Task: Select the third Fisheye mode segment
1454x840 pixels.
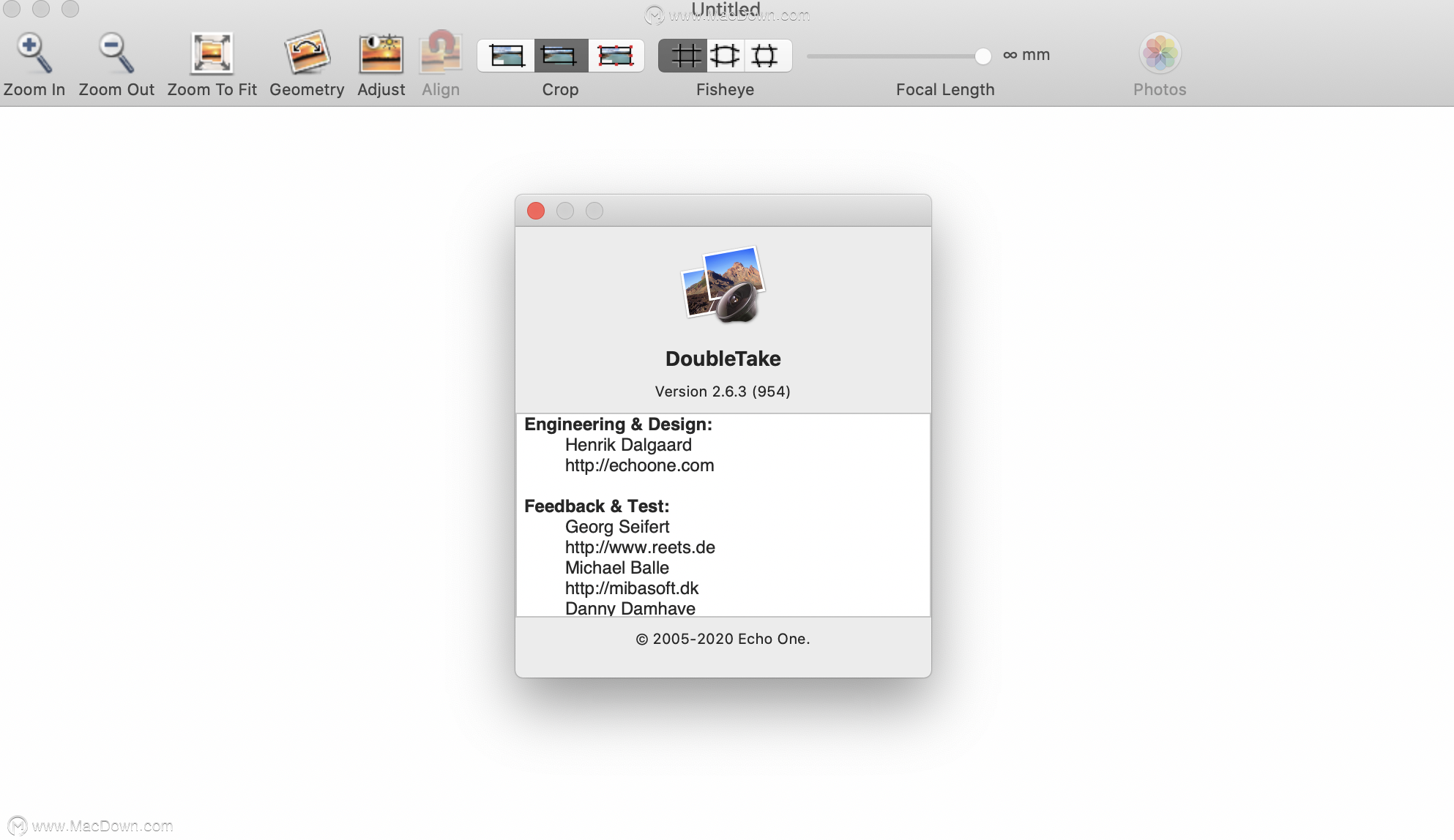Action: [767, 56]
